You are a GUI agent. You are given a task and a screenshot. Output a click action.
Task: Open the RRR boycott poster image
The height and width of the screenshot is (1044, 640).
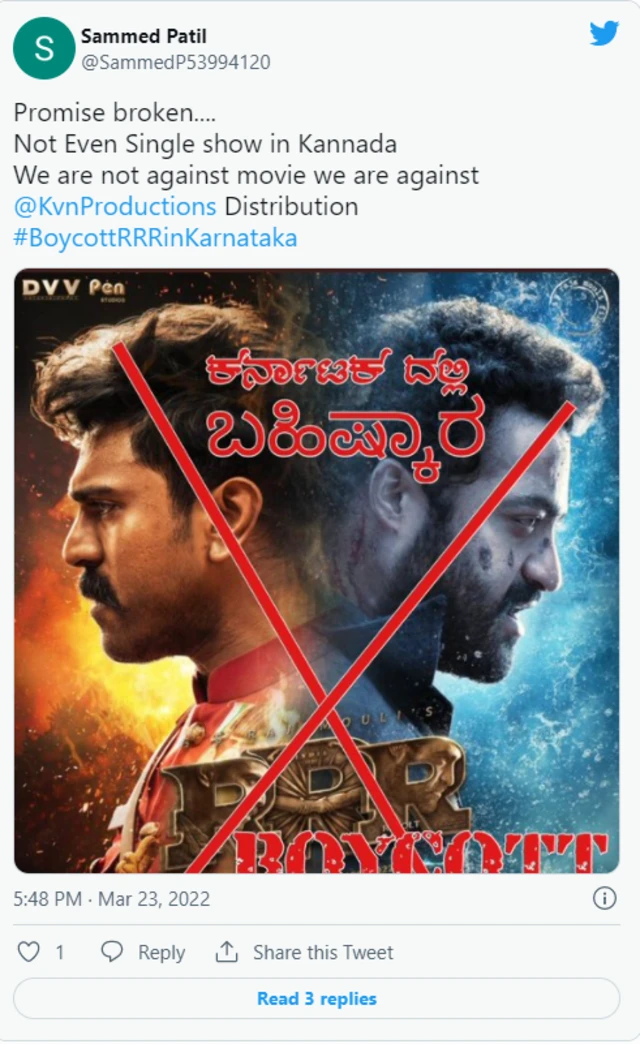[x=316, y=571]
